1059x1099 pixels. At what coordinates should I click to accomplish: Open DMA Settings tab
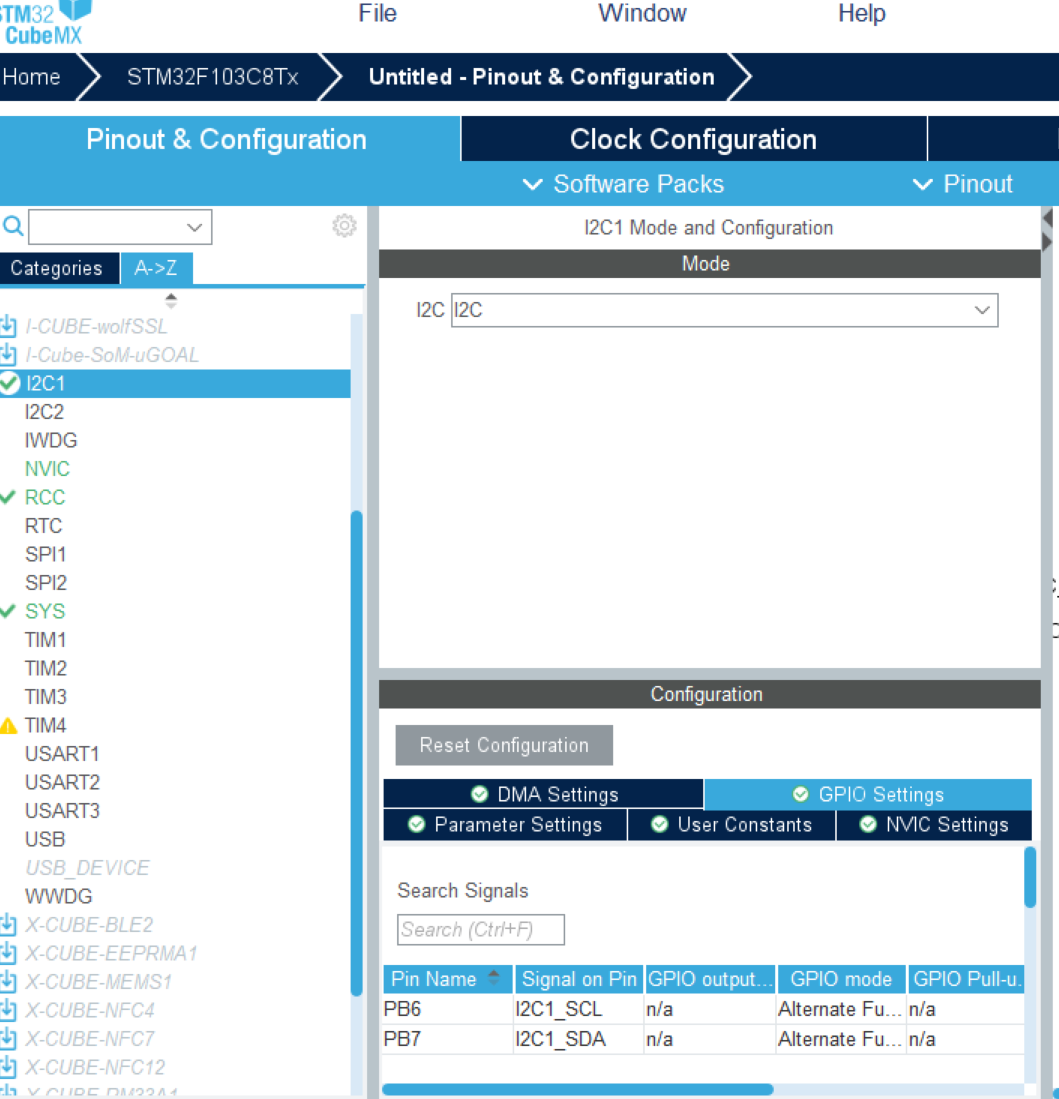coord(543,794)
